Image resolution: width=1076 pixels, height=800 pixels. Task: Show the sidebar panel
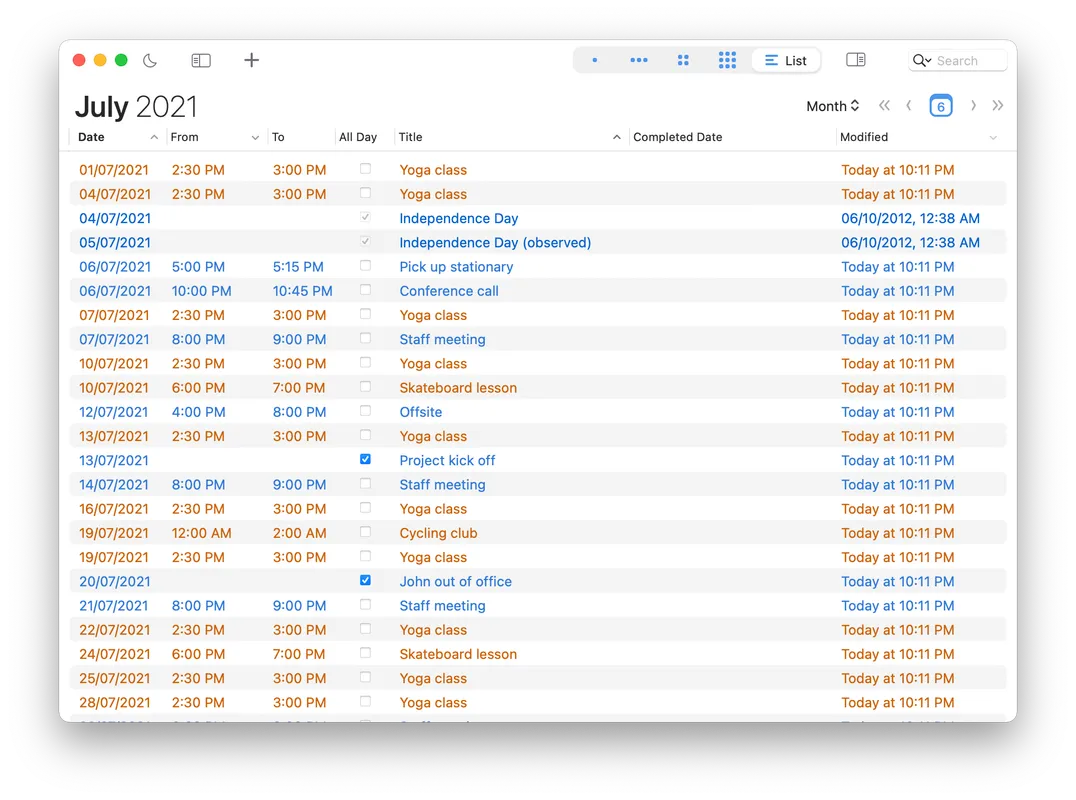tap(200, 60)
